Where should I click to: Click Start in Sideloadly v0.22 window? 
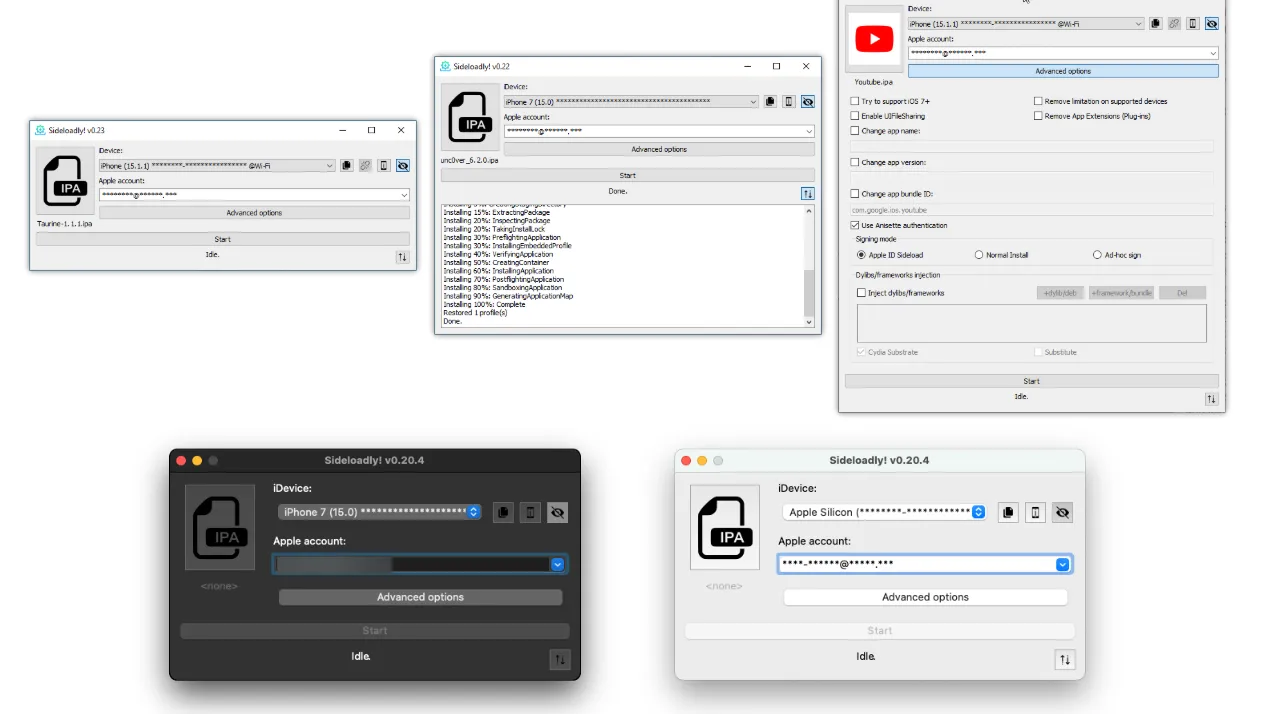tap(627, 175)
